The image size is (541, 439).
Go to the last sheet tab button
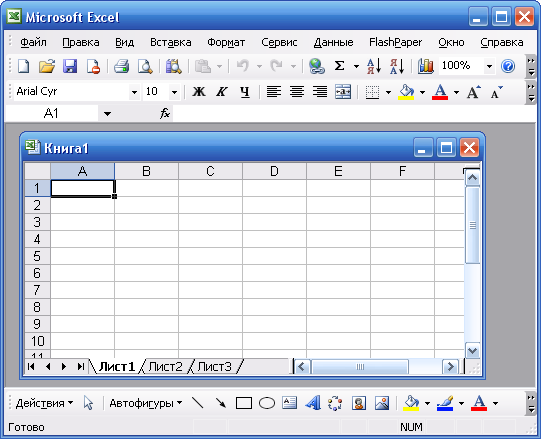point(81,367)
